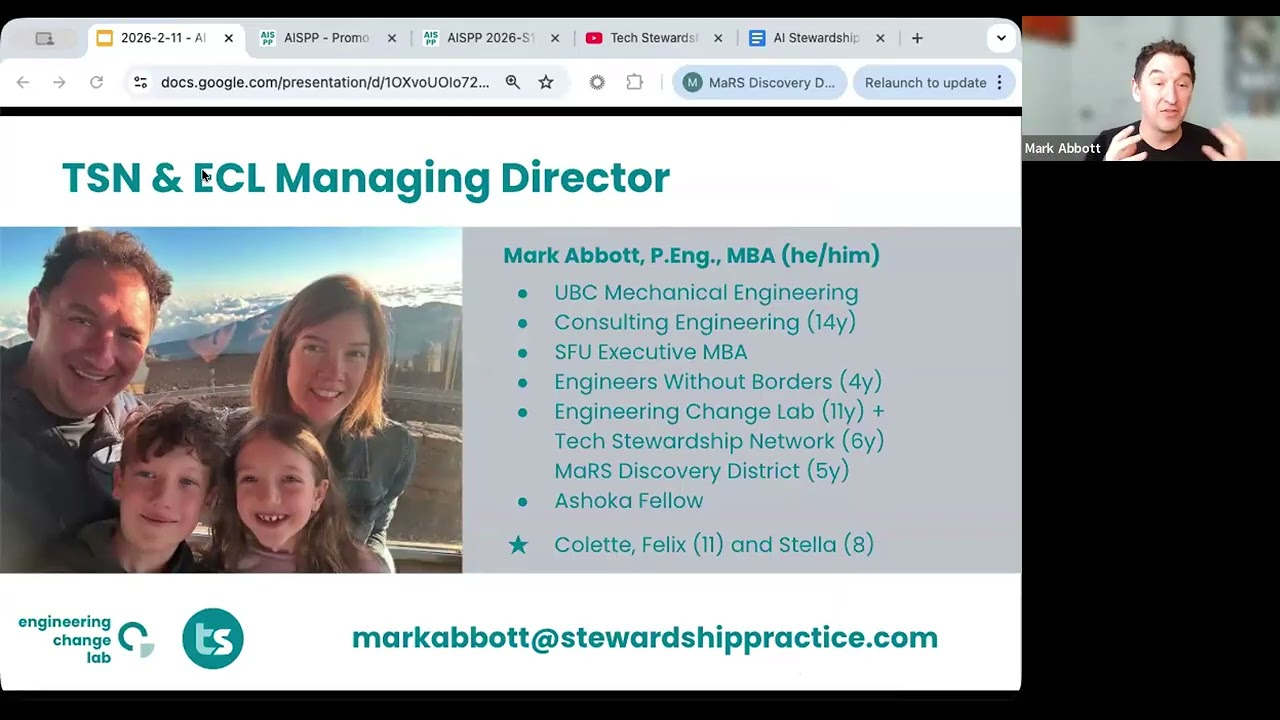Open the zoom magnifier icon in address bar
The width and height of the screenshot is (1280, 720).
point(513,83)
